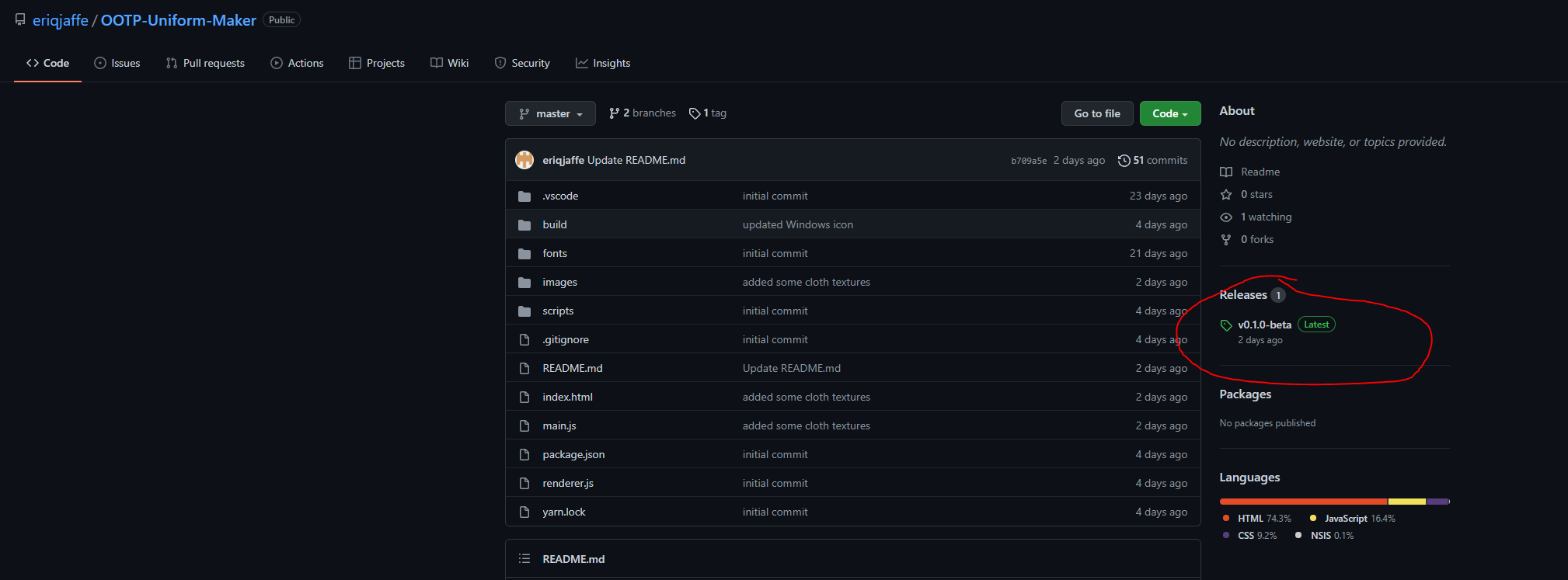View the 2 branches link
The width and height of the screenshot is (1568, 580).
click(643, 113)
